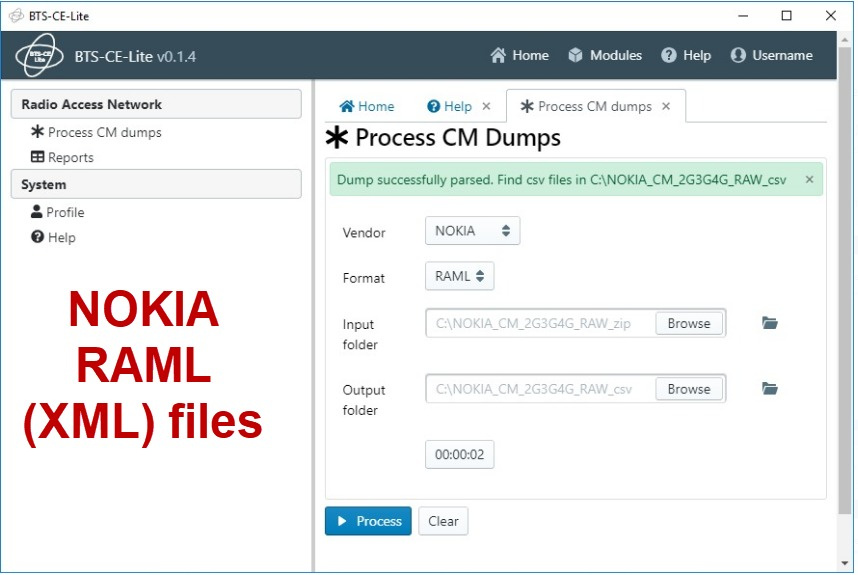Open Modules in the top navigation bar
This screenshot has height=575, width=858.
(x=605, y=55)
